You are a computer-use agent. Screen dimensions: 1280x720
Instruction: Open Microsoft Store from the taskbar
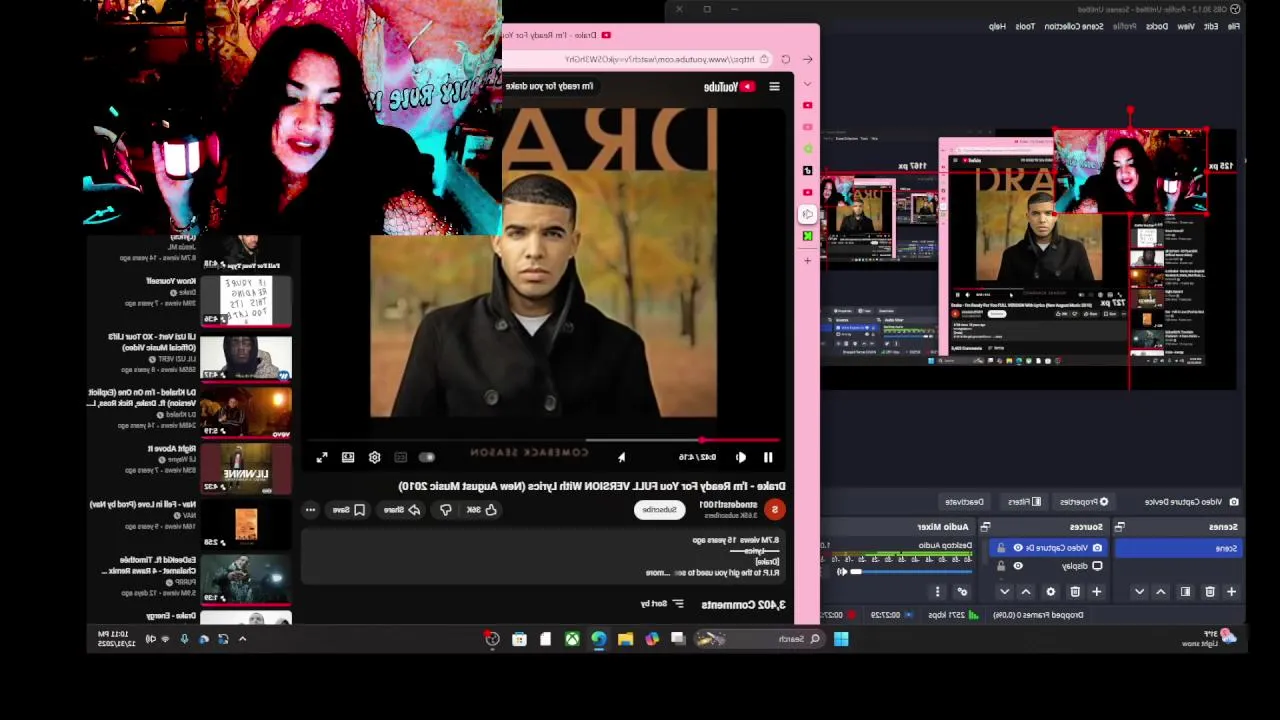[519, 639]
